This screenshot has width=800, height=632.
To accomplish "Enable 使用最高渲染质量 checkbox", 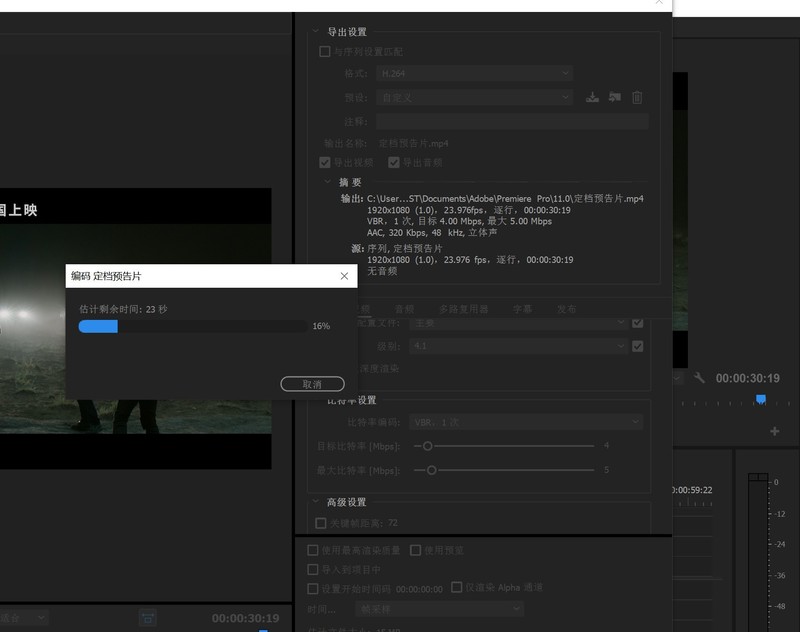I will pyautogui.click(x=313, y=550).
